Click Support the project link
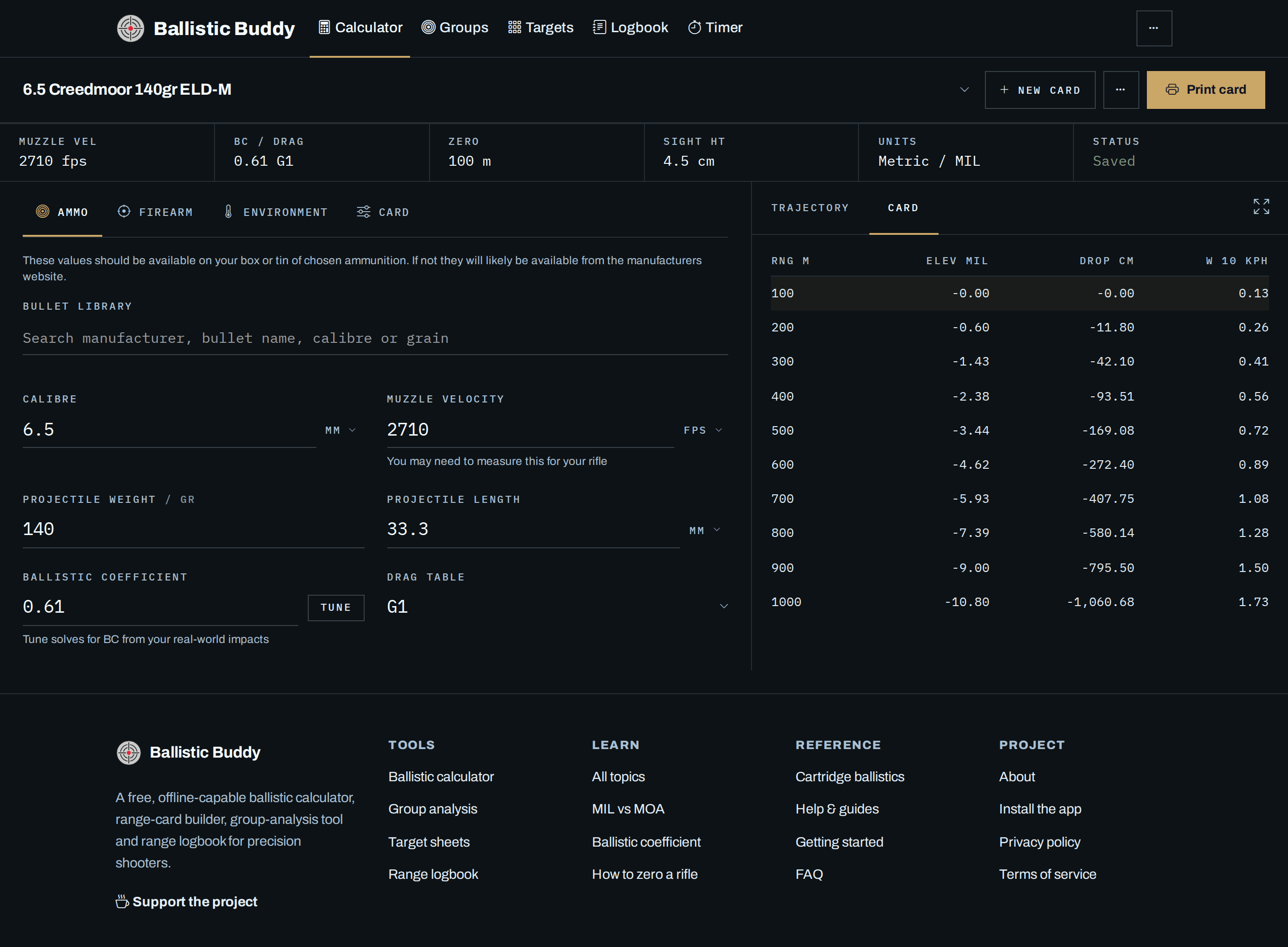Image resolution: width=1288 pixels, height=947 pixels. (186, 902)
